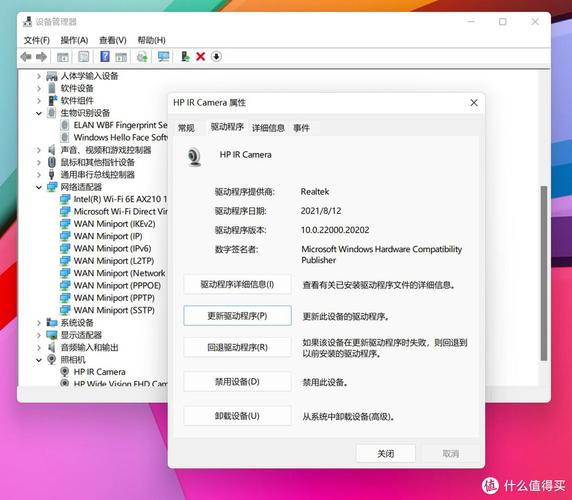Select Intel(R) Wi-Fi 6E AX210 adapter

click(x=120, y=199)
